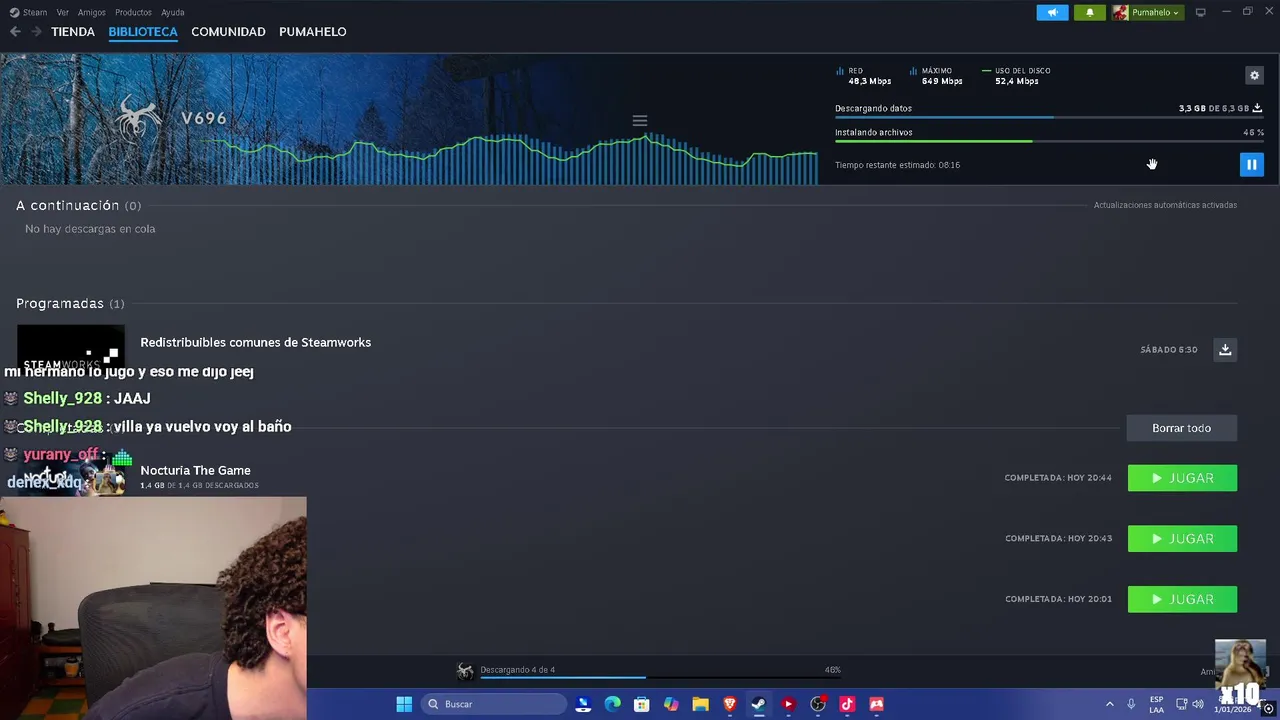Viewport: 1280px width, 720px height.
Task: Pause the current V696 download
Action: point(1251,165)
